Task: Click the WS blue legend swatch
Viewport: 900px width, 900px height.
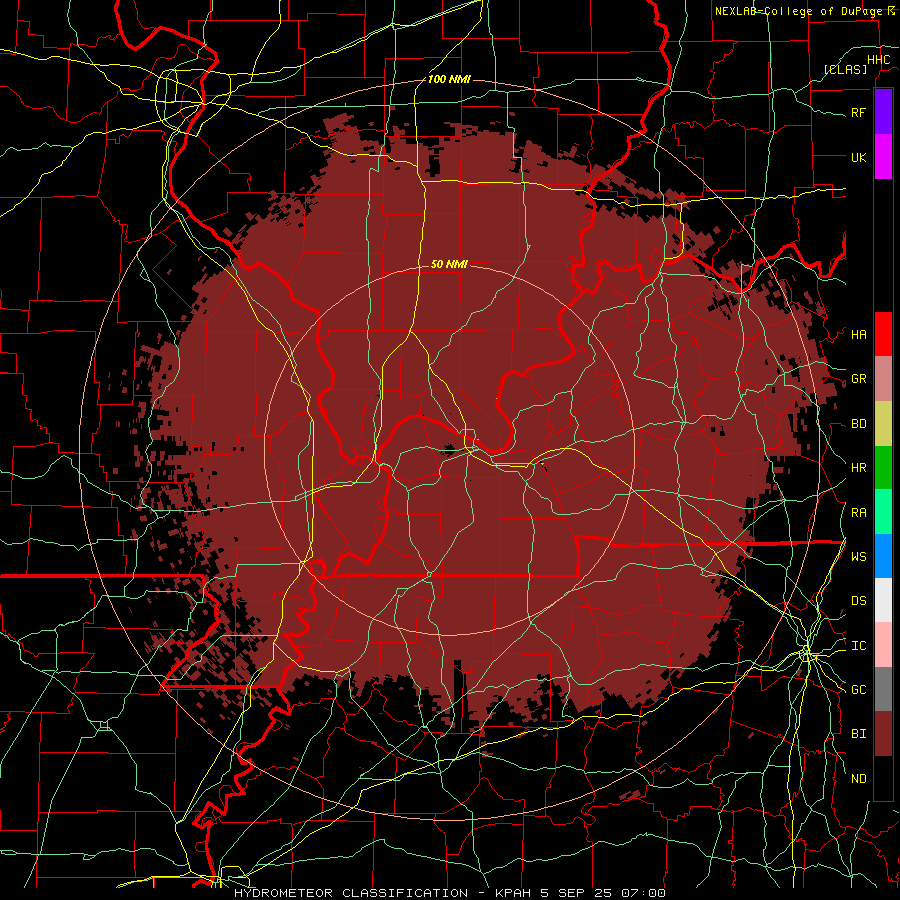Action: point(883,556)
